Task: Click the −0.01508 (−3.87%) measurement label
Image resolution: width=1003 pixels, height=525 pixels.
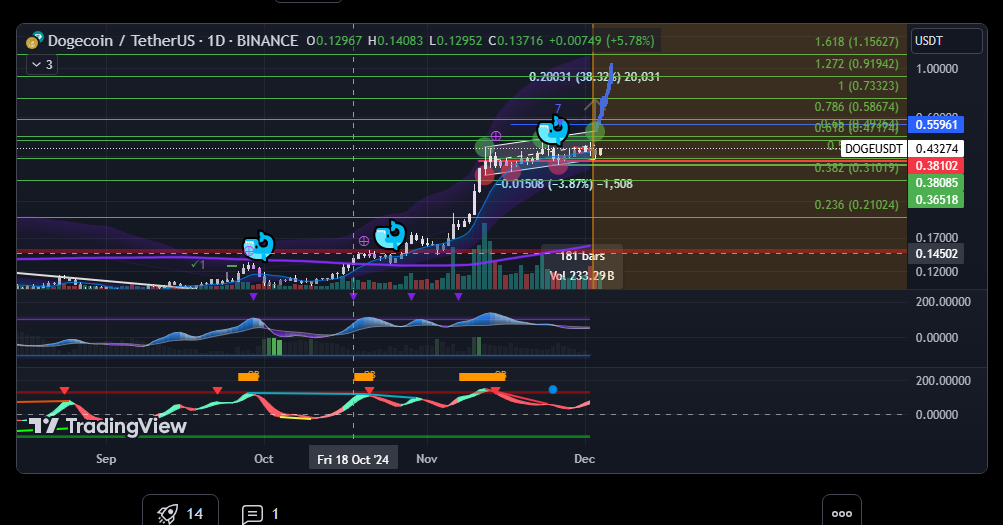Action: [x=565, y=184]
